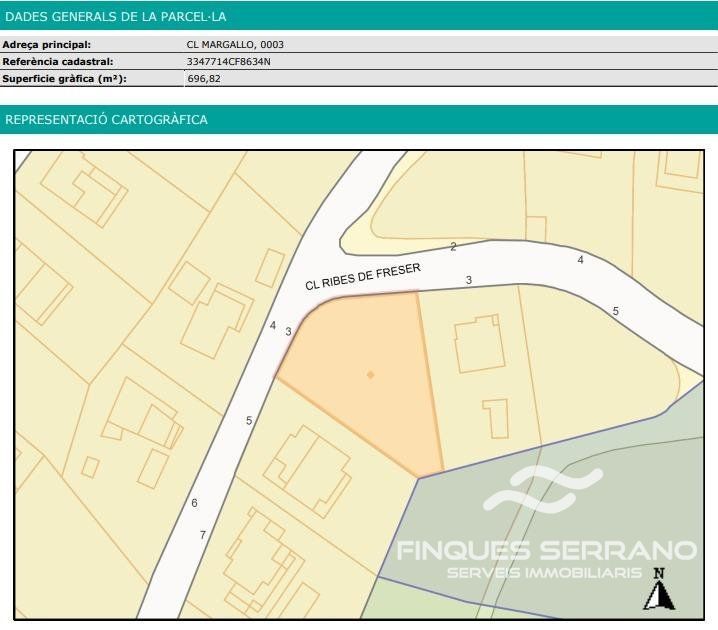Click street number 2 on the map

pyautogui.click(x=453, y=247)
